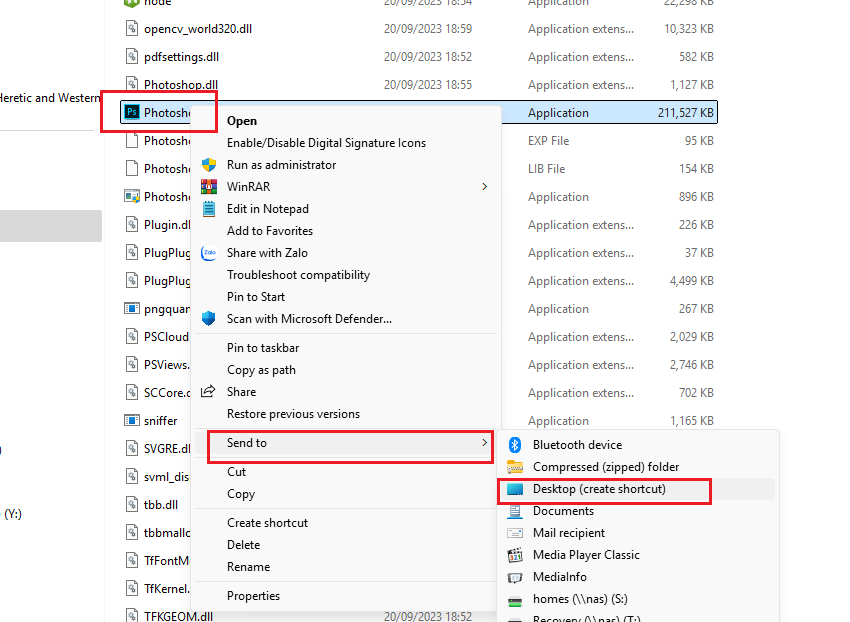Viewport: 850px width, 622px height.
Task: Select Open from the context menu
Action: tap(242, 121)
